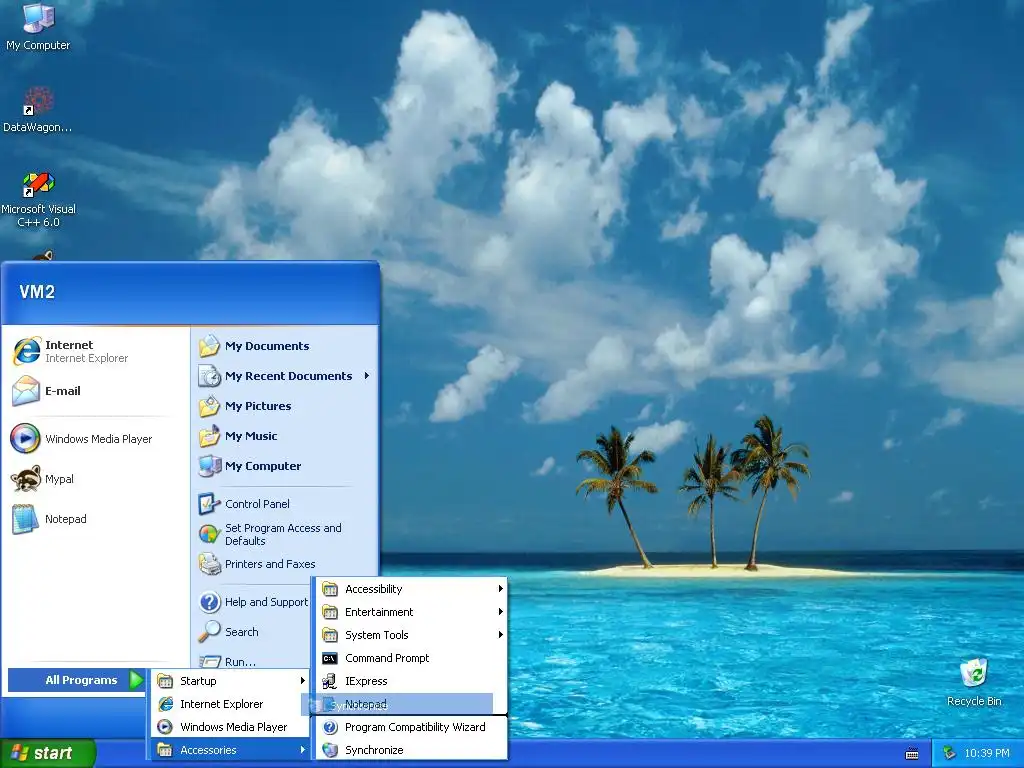Click the My Music folder icon
The height and width of the screenshot is (768, 1024).
pyautogui.click(x=210, y=436)
